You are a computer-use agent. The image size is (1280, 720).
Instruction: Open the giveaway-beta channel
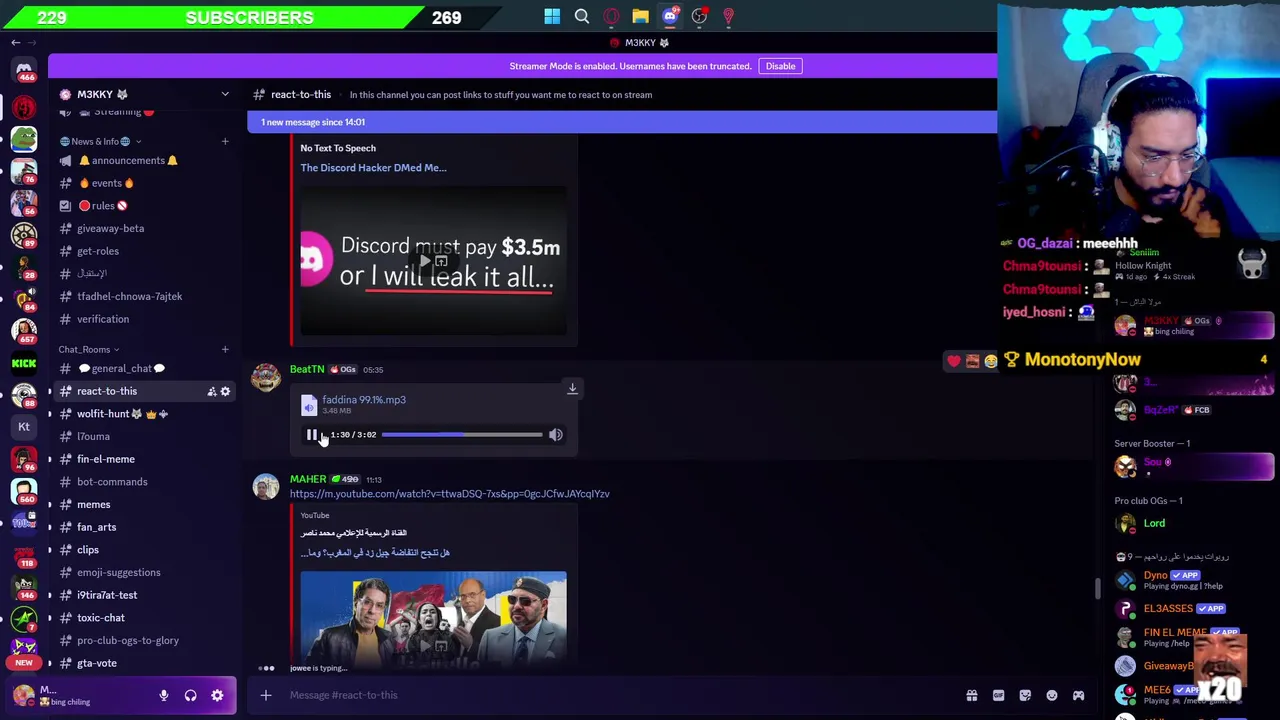click(110, 228)
